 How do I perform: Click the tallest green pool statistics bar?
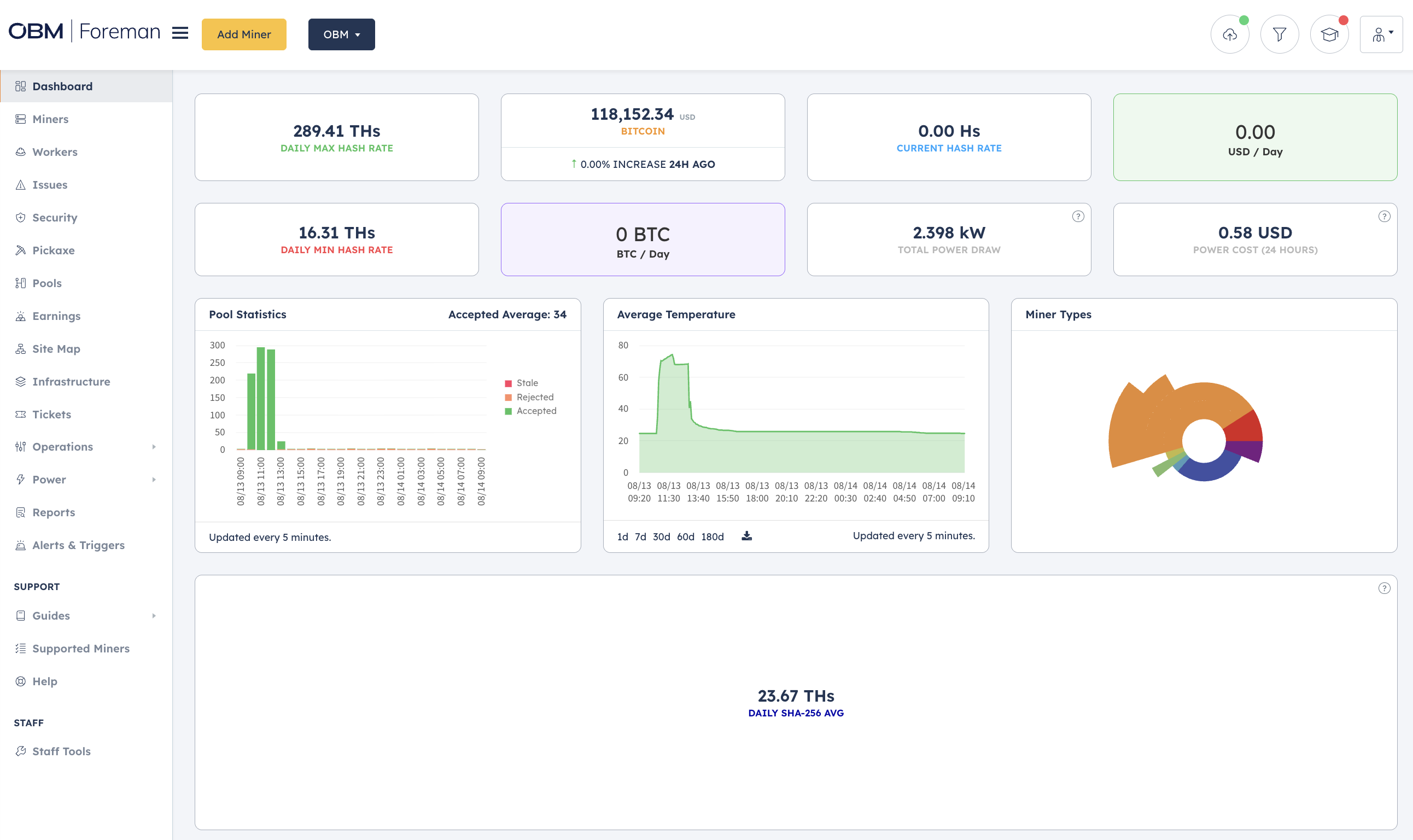261,399
